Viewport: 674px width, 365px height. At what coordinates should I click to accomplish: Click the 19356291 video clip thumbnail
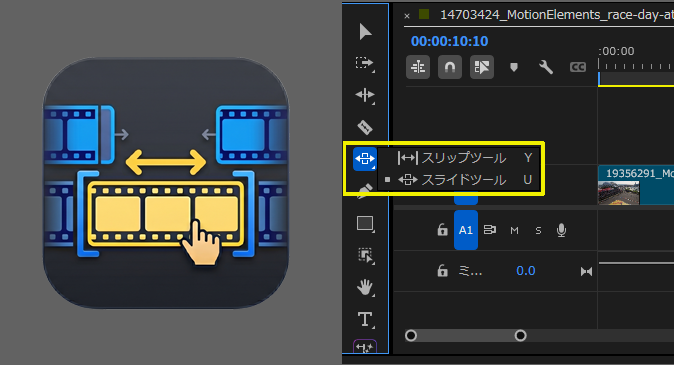coord(619,192)
